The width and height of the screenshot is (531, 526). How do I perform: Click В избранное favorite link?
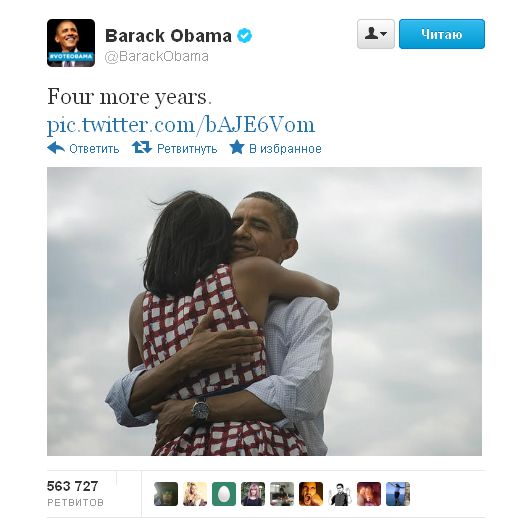285,149
